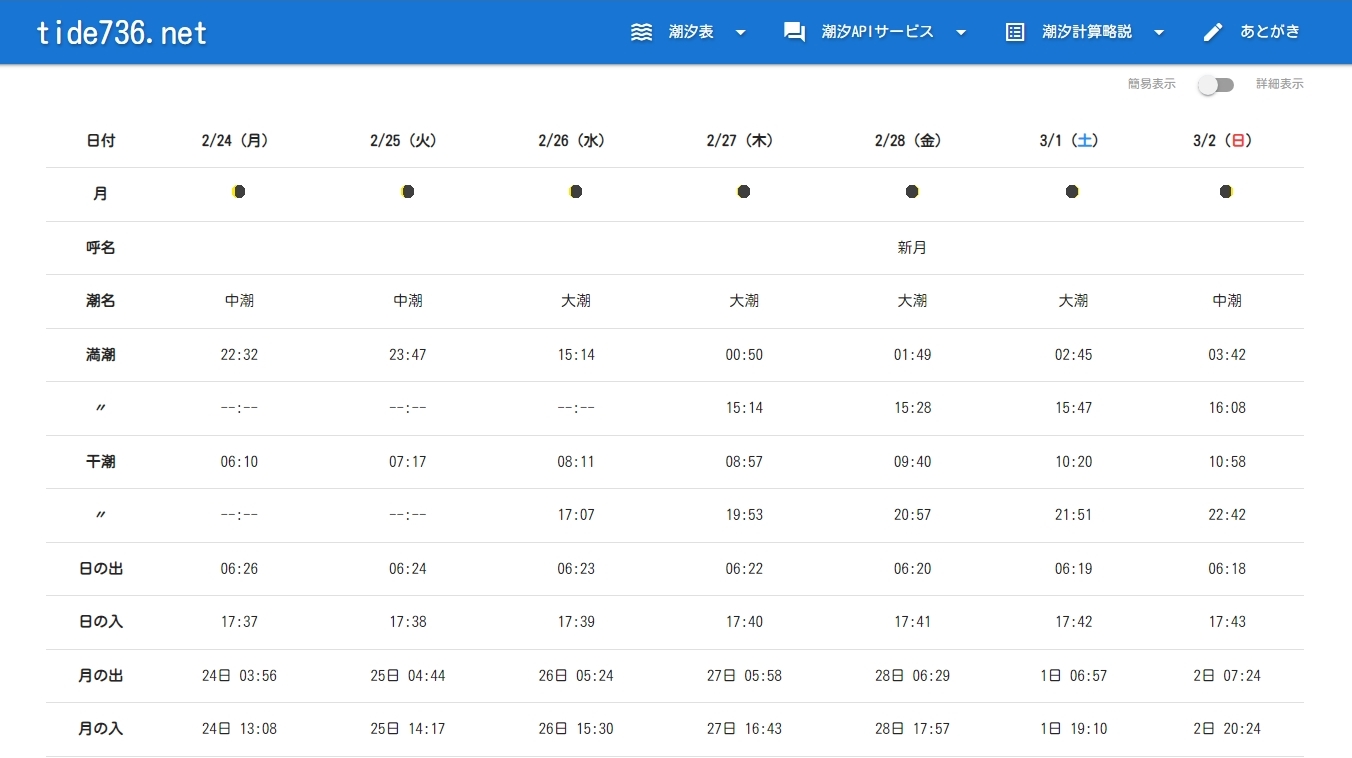Click high tide time 22:32
The image size is (1352, 758).
pos(239,355)
